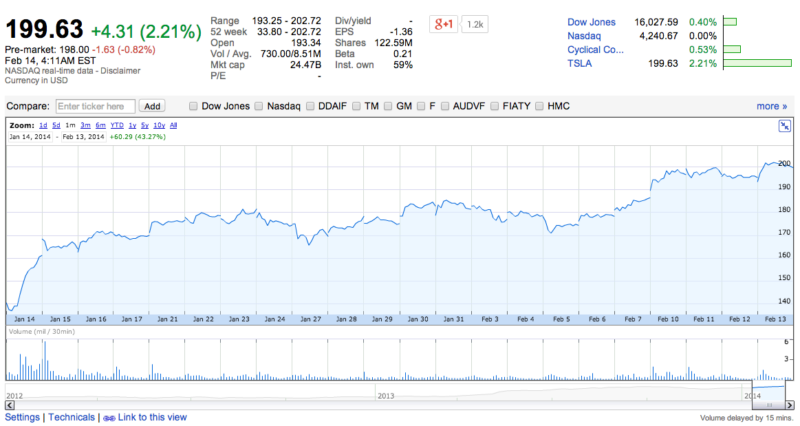The height and width of the screenshot is (426, 800).
Task: Click the chain icon beside Link to this view
Action: click(109, 418)
